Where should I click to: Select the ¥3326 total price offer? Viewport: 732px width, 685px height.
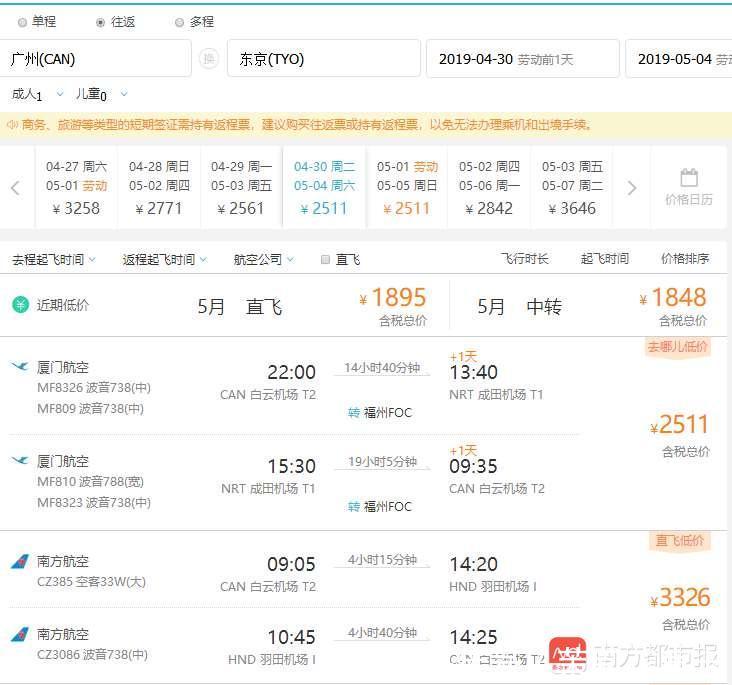[680, 597]
